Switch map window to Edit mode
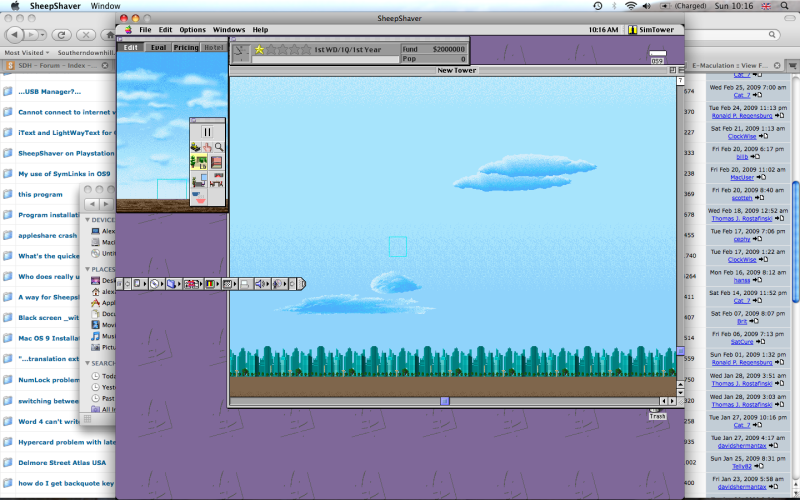This screenshot has height=500, width=800. [x=131, y=47]
